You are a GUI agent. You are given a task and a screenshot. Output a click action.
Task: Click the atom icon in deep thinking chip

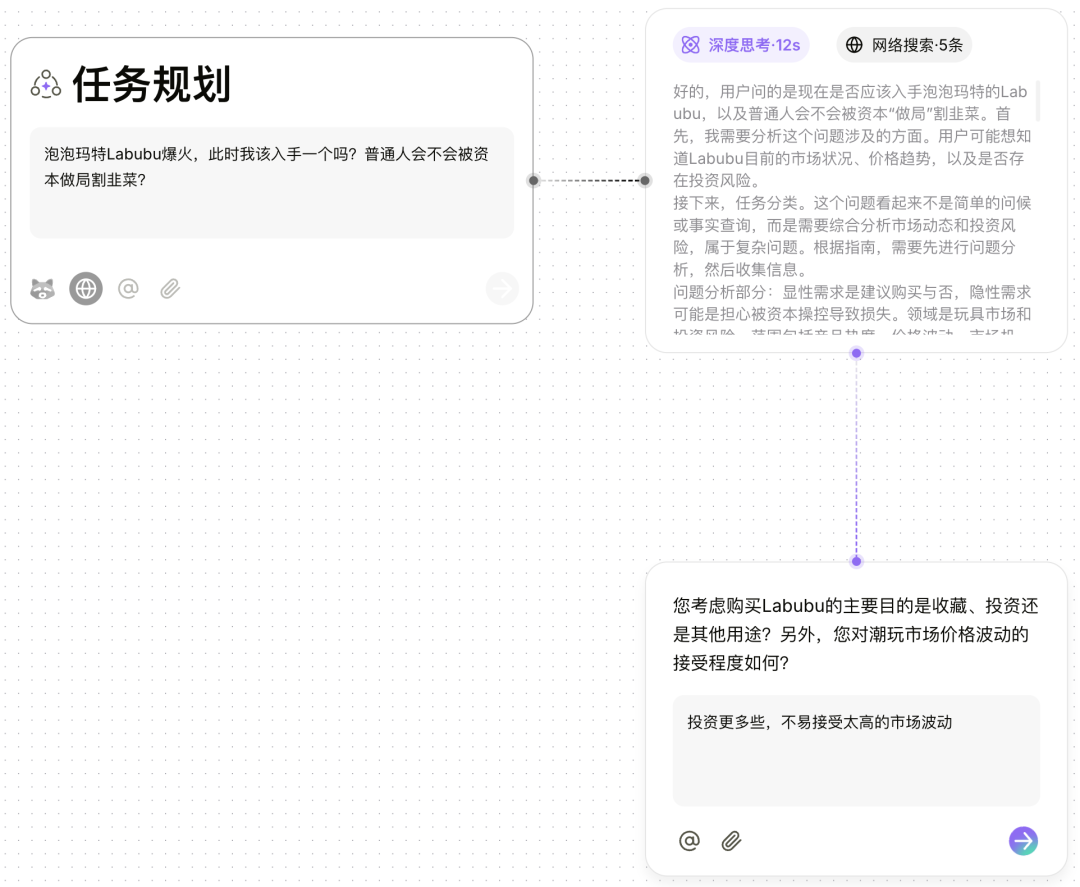click(x=690, y=45)
